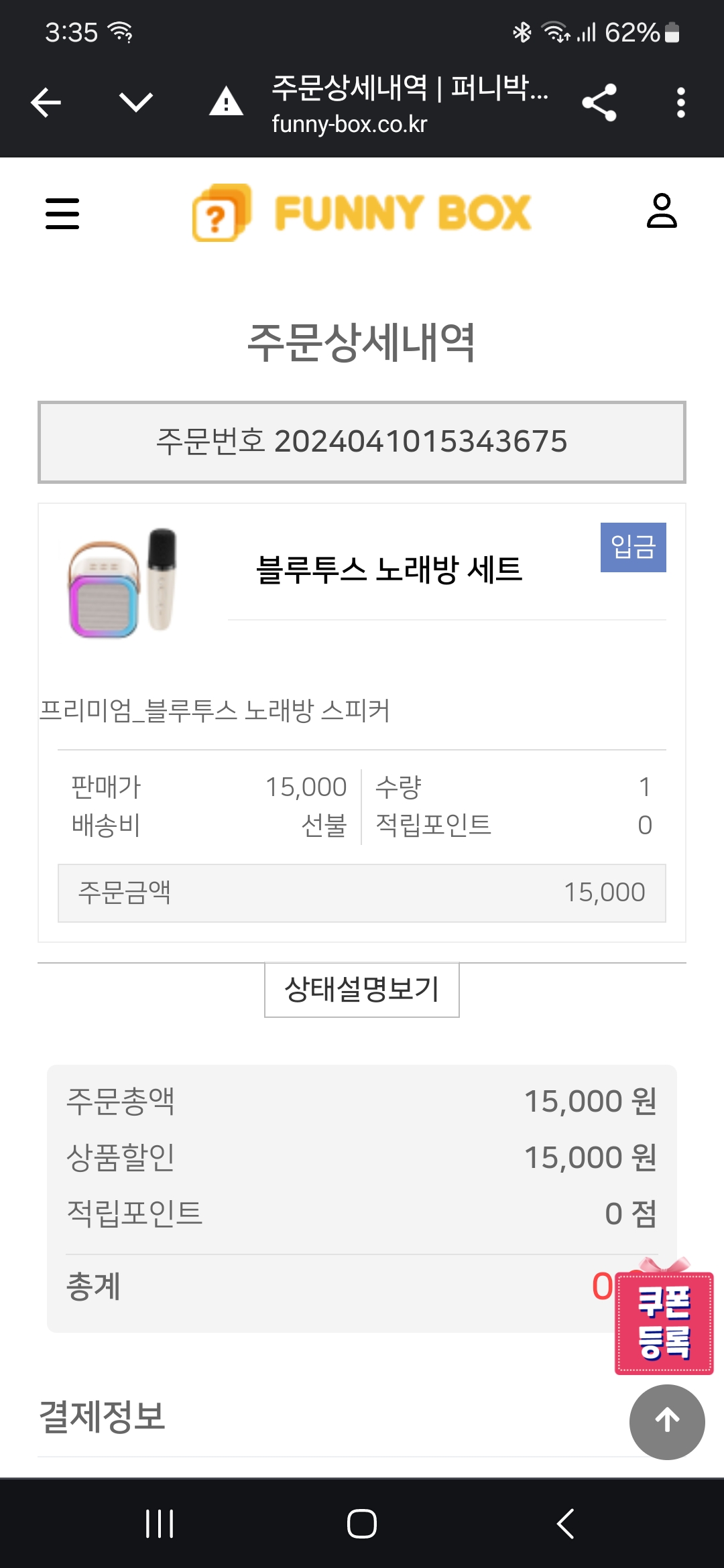
Task: Share this order page
Action: (599, 103)
